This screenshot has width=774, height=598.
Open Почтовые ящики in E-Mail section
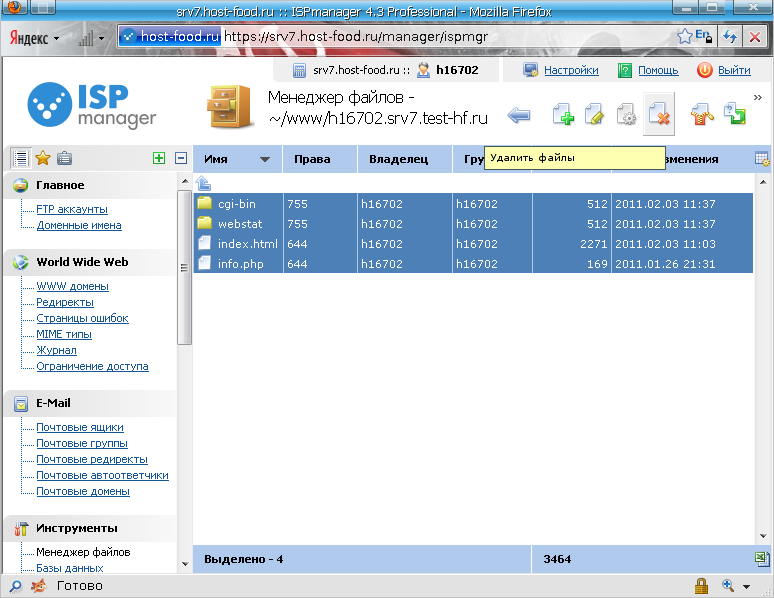(80, 428)
